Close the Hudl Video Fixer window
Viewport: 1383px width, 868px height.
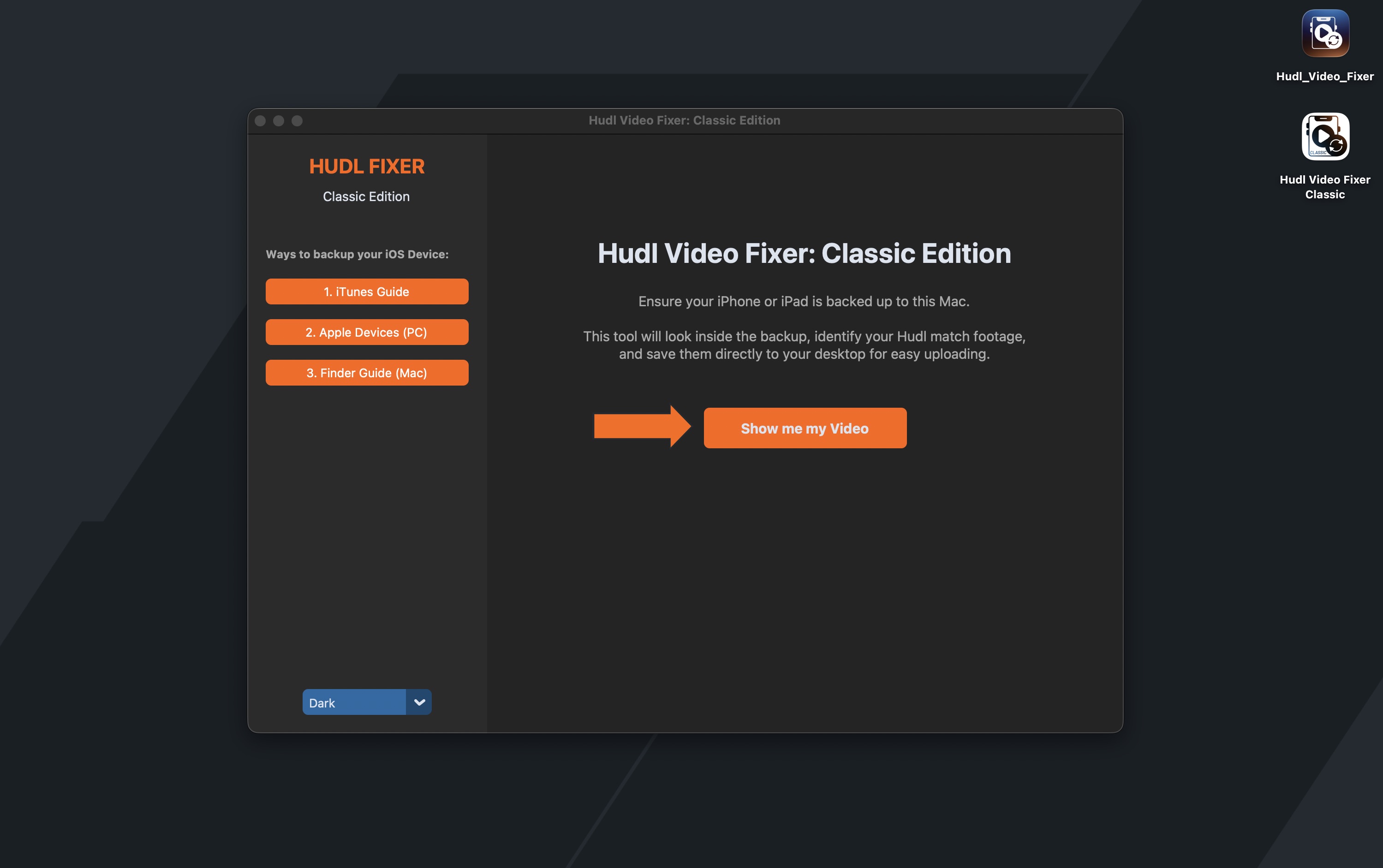260,120
